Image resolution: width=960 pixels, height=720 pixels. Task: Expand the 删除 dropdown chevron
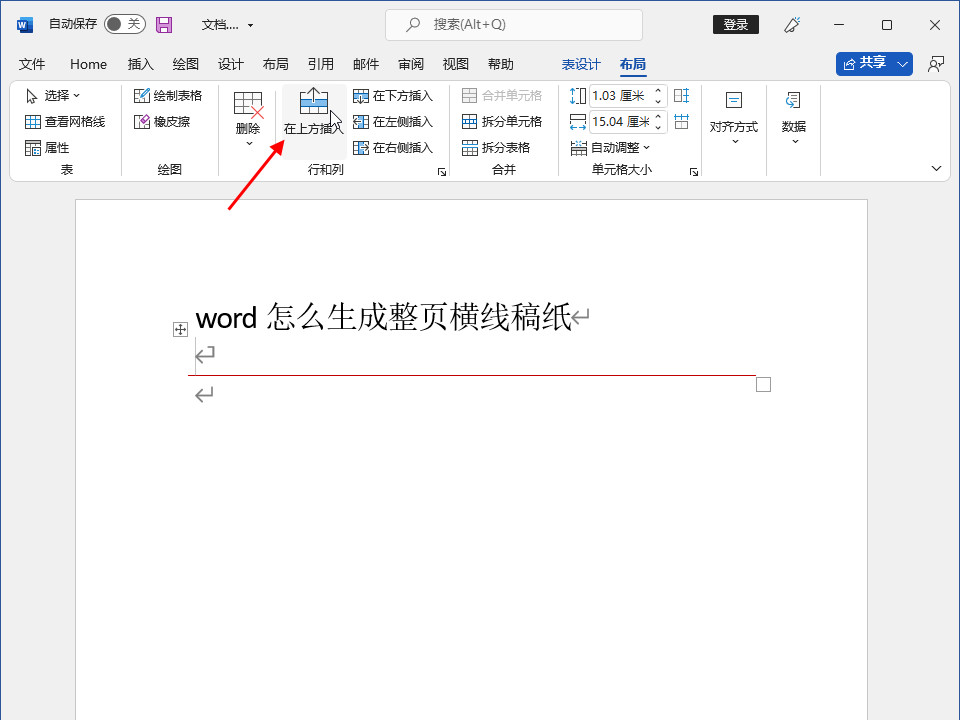pos(249,144)
